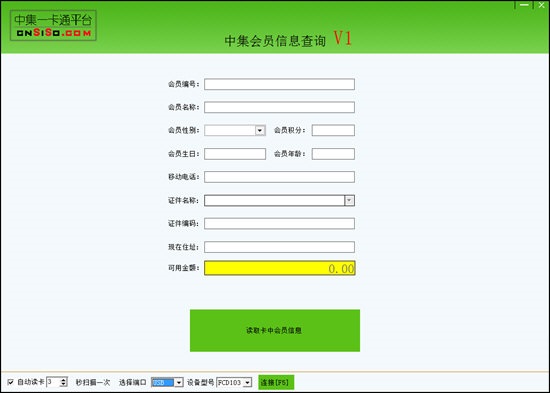This screenshot has height=393, width=550.
Task: Click the 会员名称 input field
Action: (279, 107)
